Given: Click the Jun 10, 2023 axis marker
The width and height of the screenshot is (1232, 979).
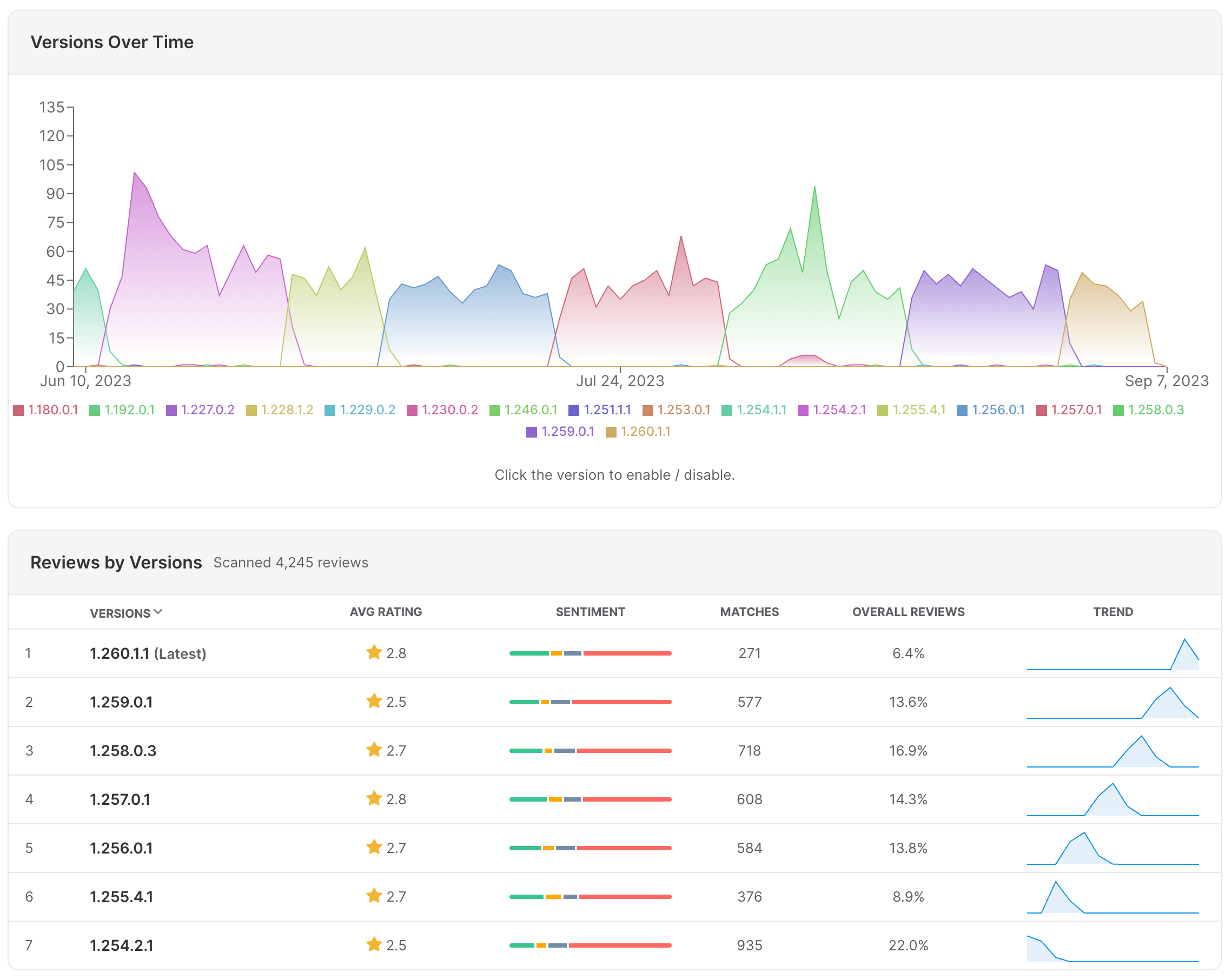Looking at the screenshot, I should click(85, 381).
